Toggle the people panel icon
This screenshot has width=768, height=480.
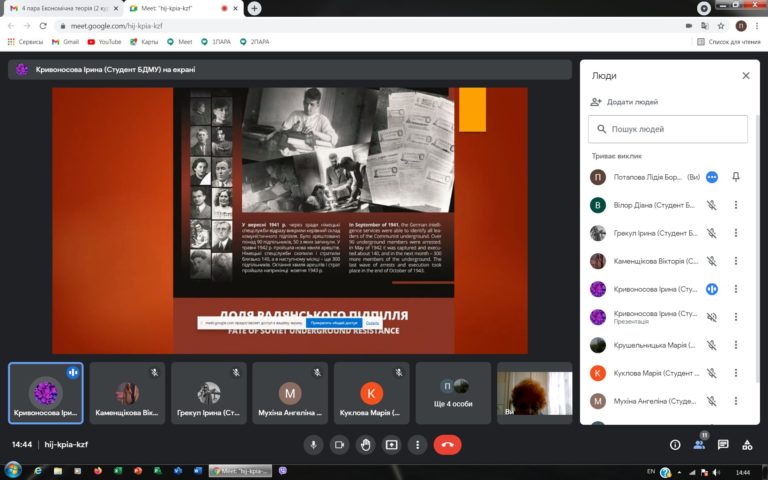point(699,445)
